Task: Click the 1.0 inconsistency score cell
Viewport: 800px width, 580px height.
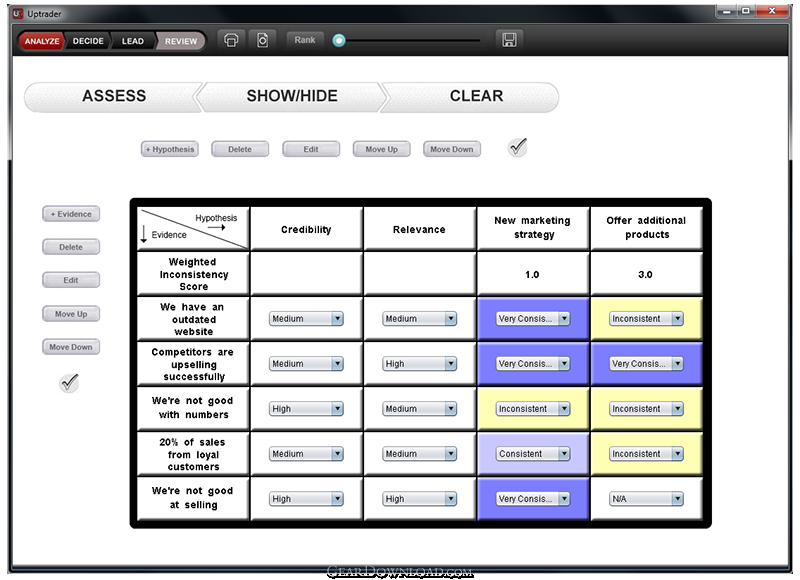Action: coord(533,274)
